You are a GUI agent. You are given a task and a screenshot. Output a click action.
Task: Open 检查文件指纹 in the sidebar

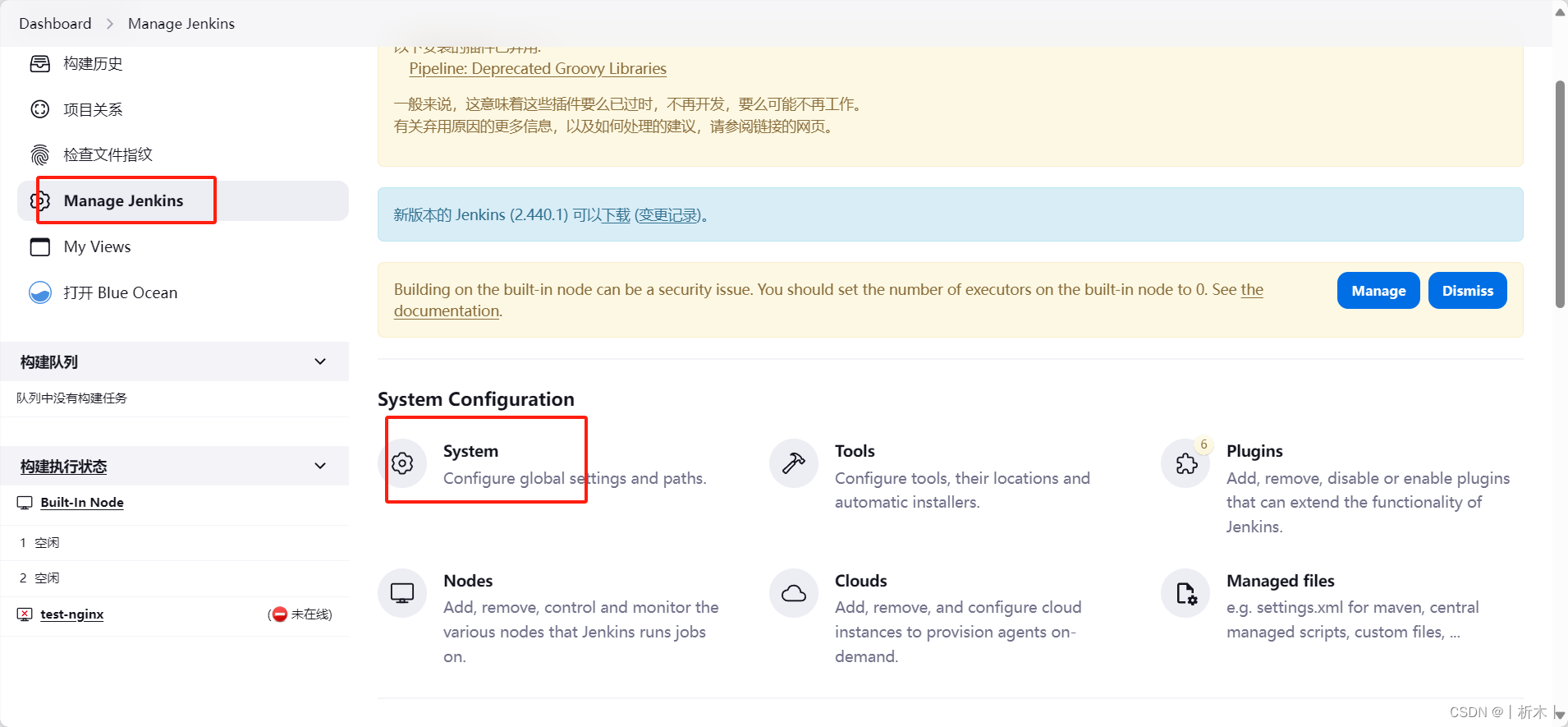183,154
